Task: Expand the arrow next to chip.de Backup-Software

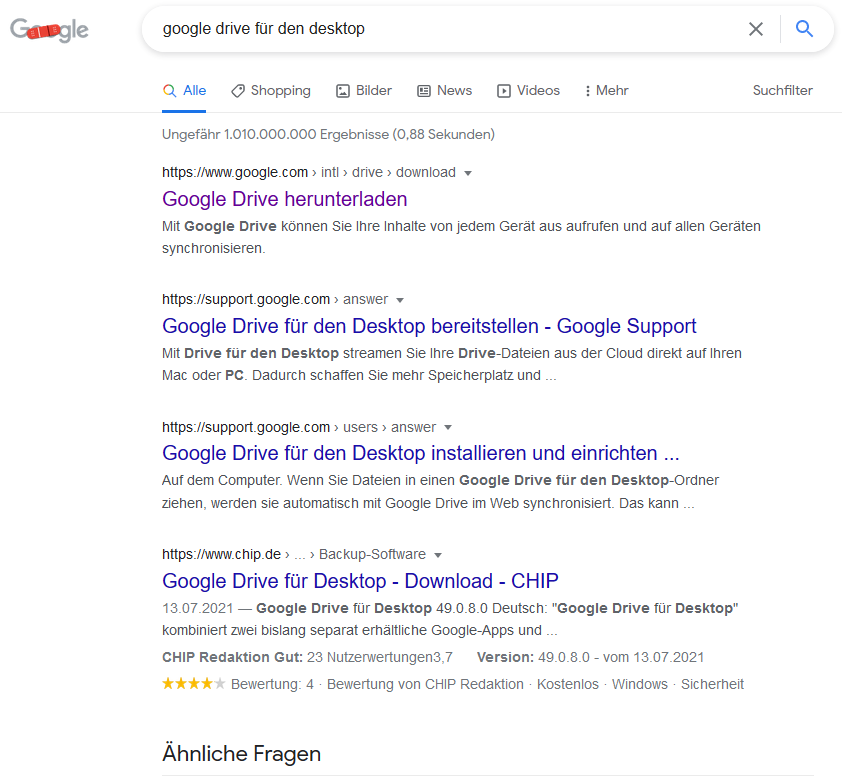Action: click(x=438, y=555)
